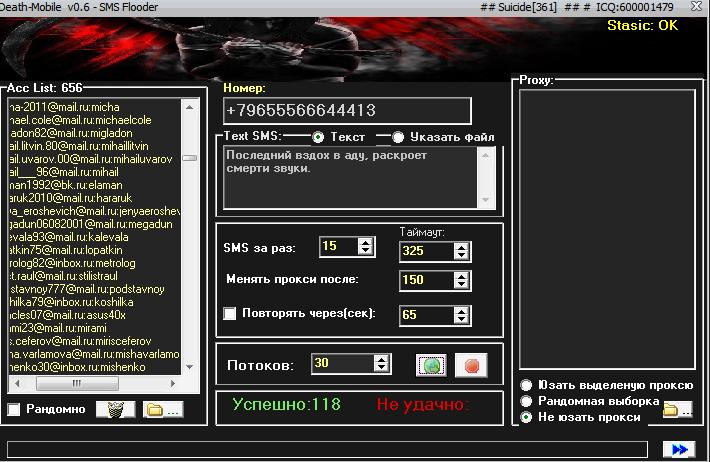
Task: Select Юзать выделеную проксю radio option
Action: 526,385
